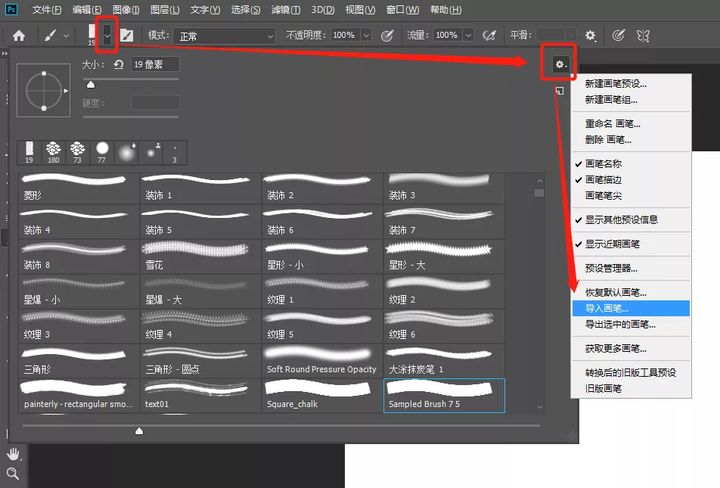Open brush panel gear menu
Screen dimensions: 720x488
pyautogui.click(x=560, y=64)
